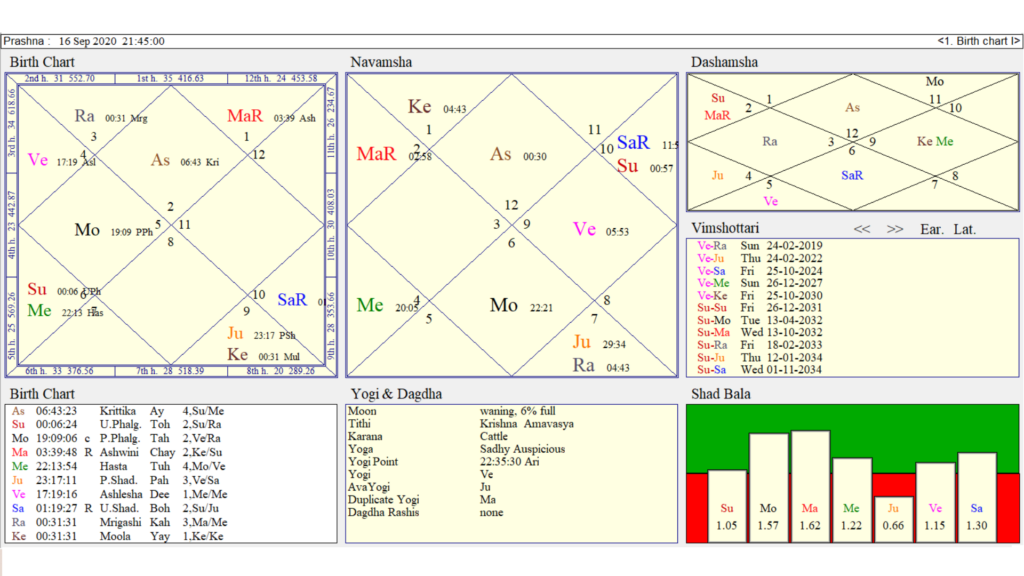Viewport: 1024px width, 576px height.
Task: Select the Su-Su dasha row dated 26-12-2031
Action: click(x=760, y=308)
